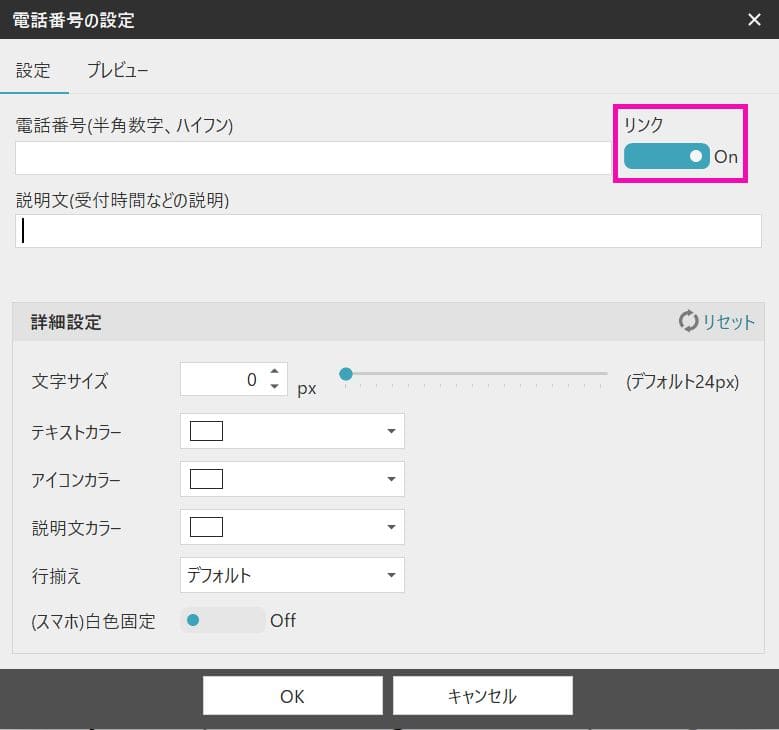This screenshot has width=779, height=730.
Task: Click the 説明文 text input field
Action: pyautogui.click(x=388, y=231)
